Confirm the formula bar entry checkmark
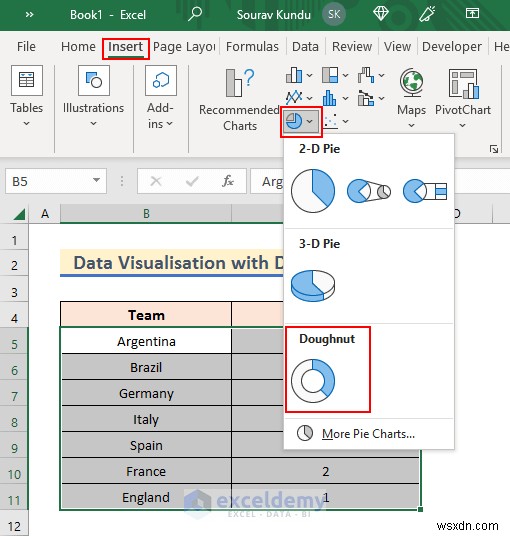Viewport: 510px width, 536px height. point(192,181)
